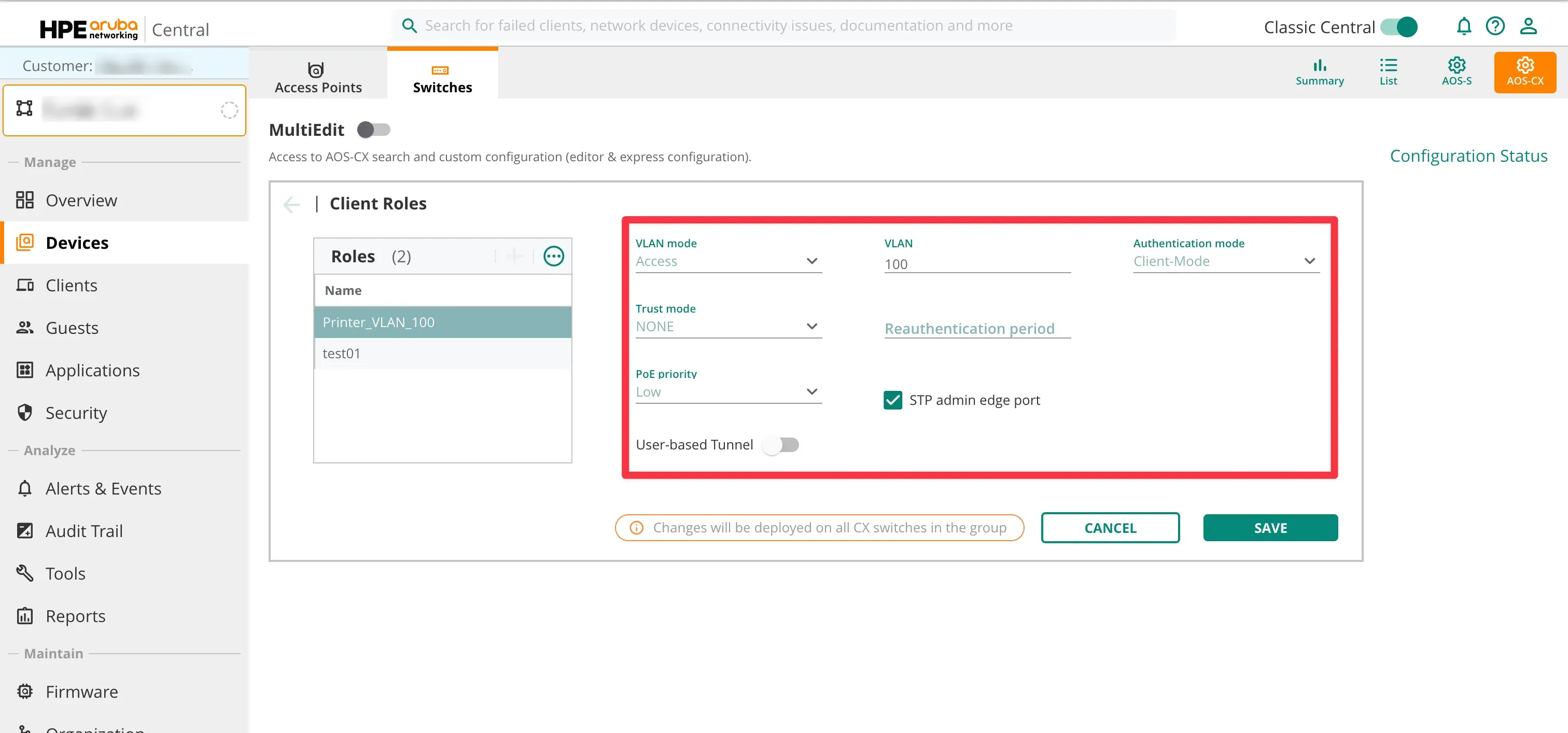Expand the VLAN mode dropdown
Image resolution: width=1568 pixels, height=733 pixels.
tap(728, 261)
